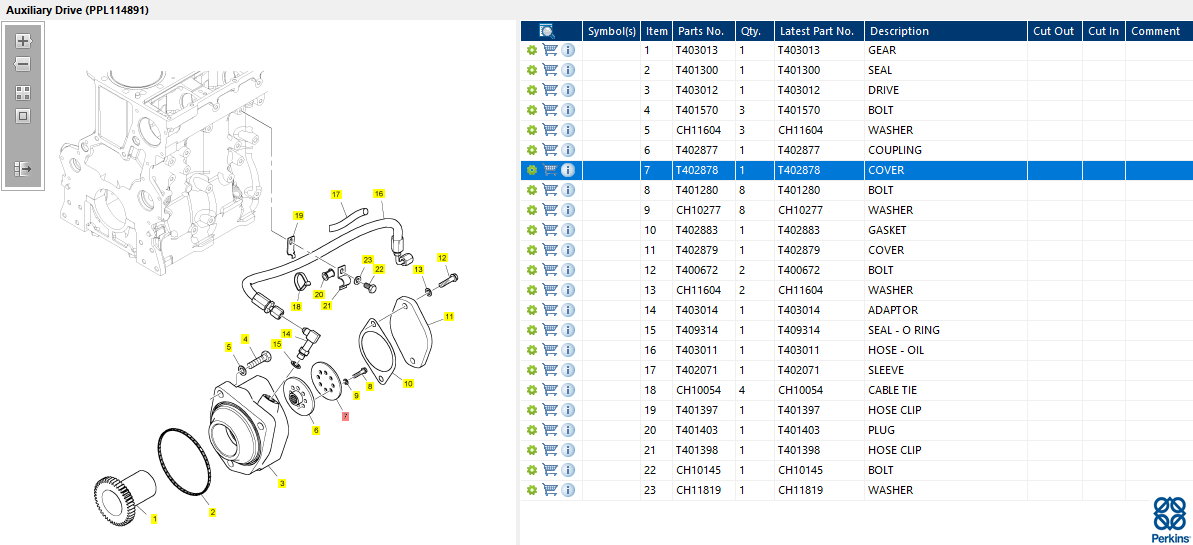Screen dimensions: 1193x545
Task: Add CABLE TIE CH10054 to cart
Action: click(x=551, y=390)
